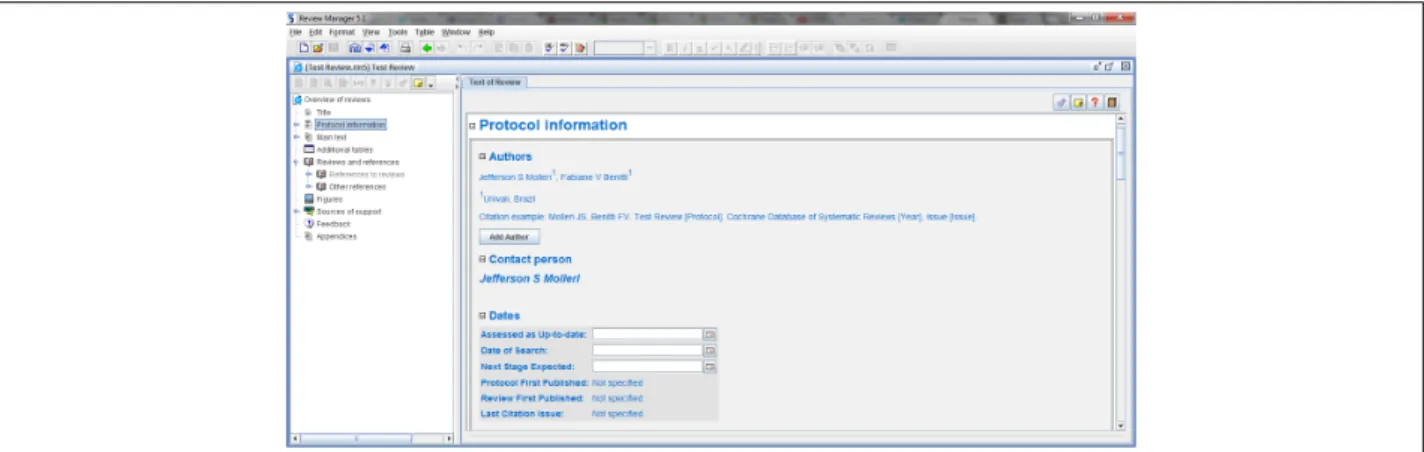The image size is (1424, 452).
Task: Collapse the Dates section
Action: point(482,315)
